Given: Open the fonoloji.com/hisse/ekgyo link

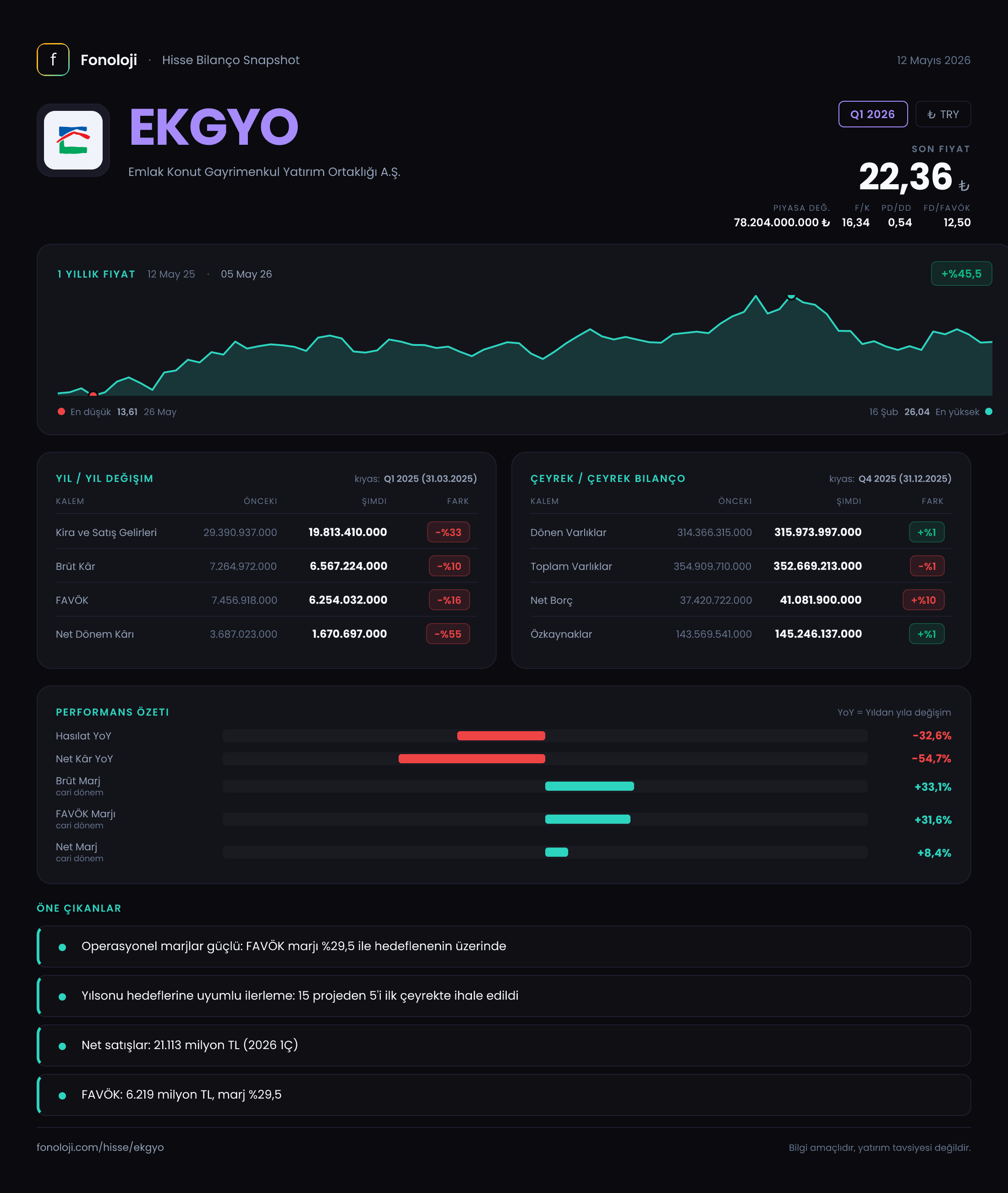Looking at the screenshot, I should pos(100,1147).
